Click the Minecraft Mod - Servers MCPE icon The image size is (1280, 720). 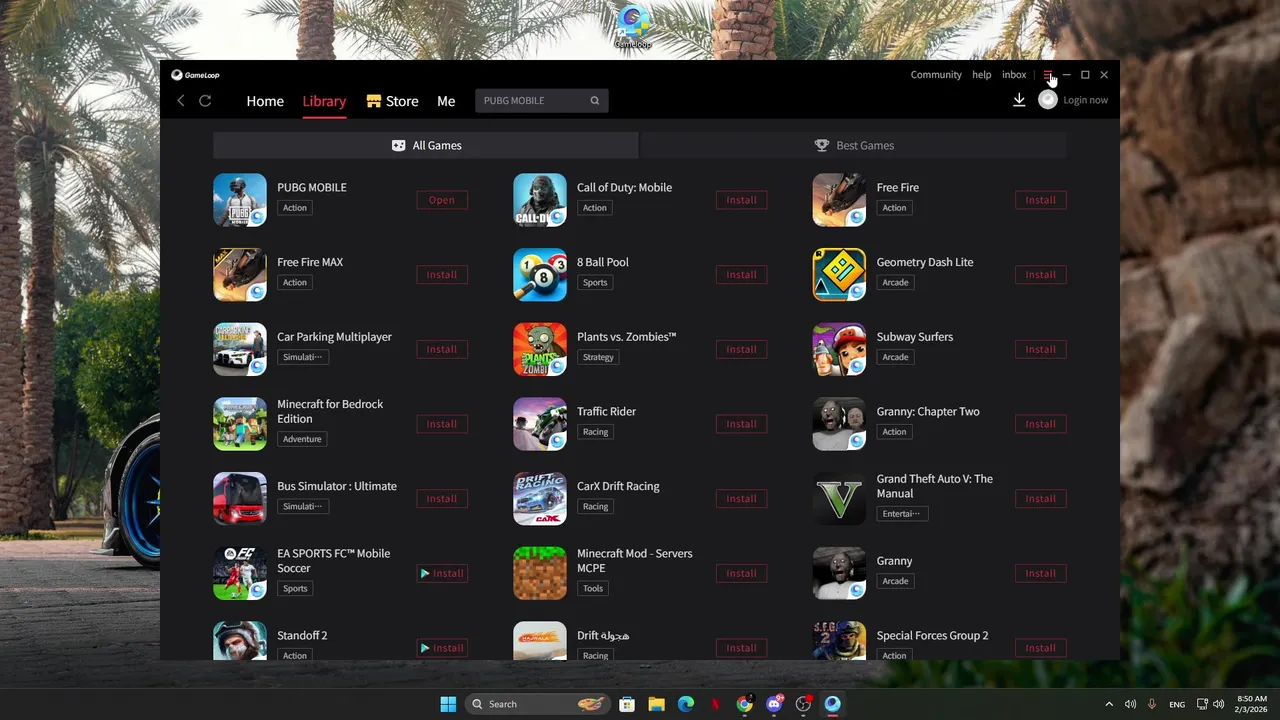[540, 573]
